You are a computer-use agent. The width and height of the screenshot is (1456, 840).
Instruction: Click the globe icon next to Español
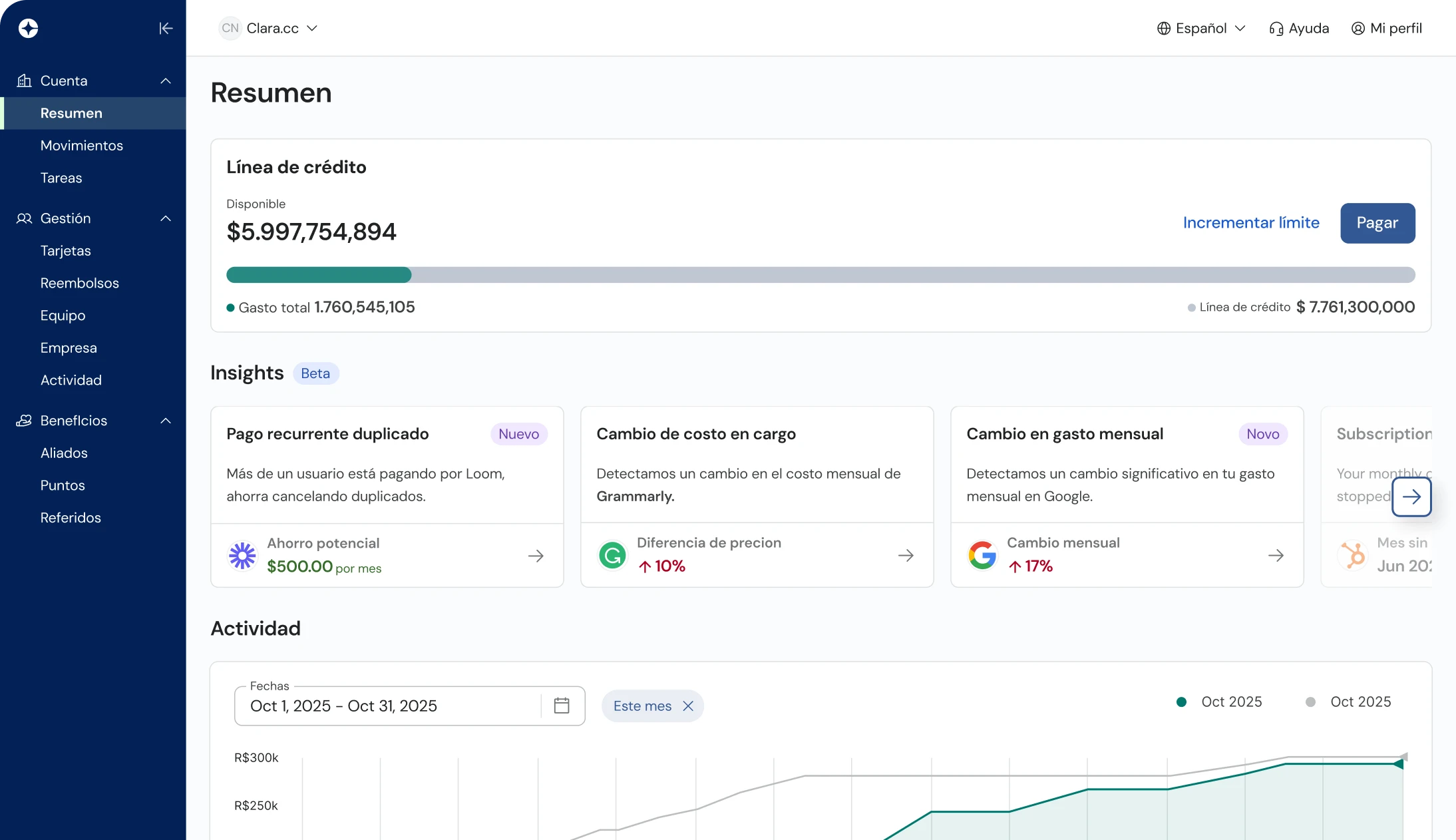point(1163,28)
